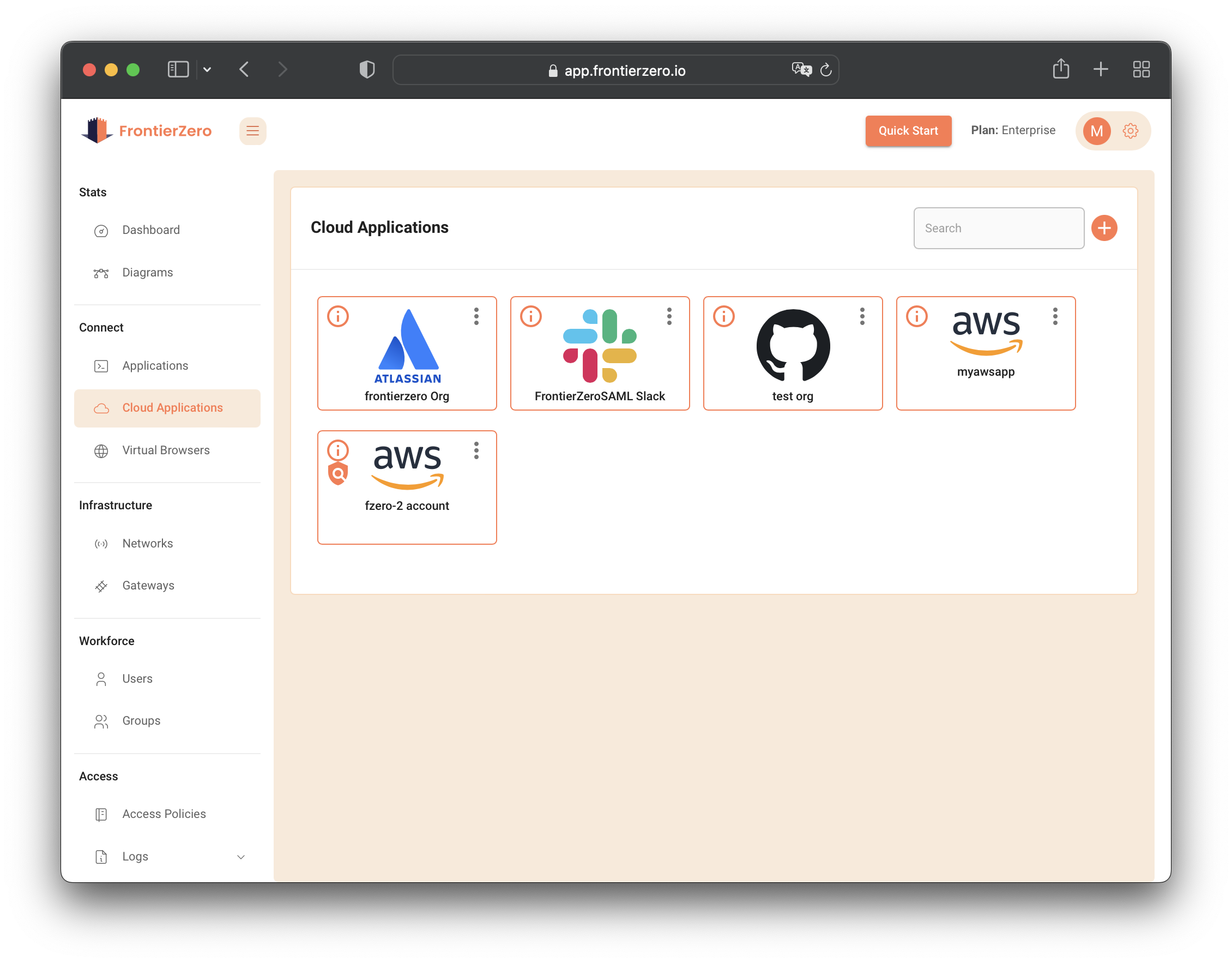Screen dimensions: 1232x963
Task: Show Safari tab overview
Action: pos(1142,69)
